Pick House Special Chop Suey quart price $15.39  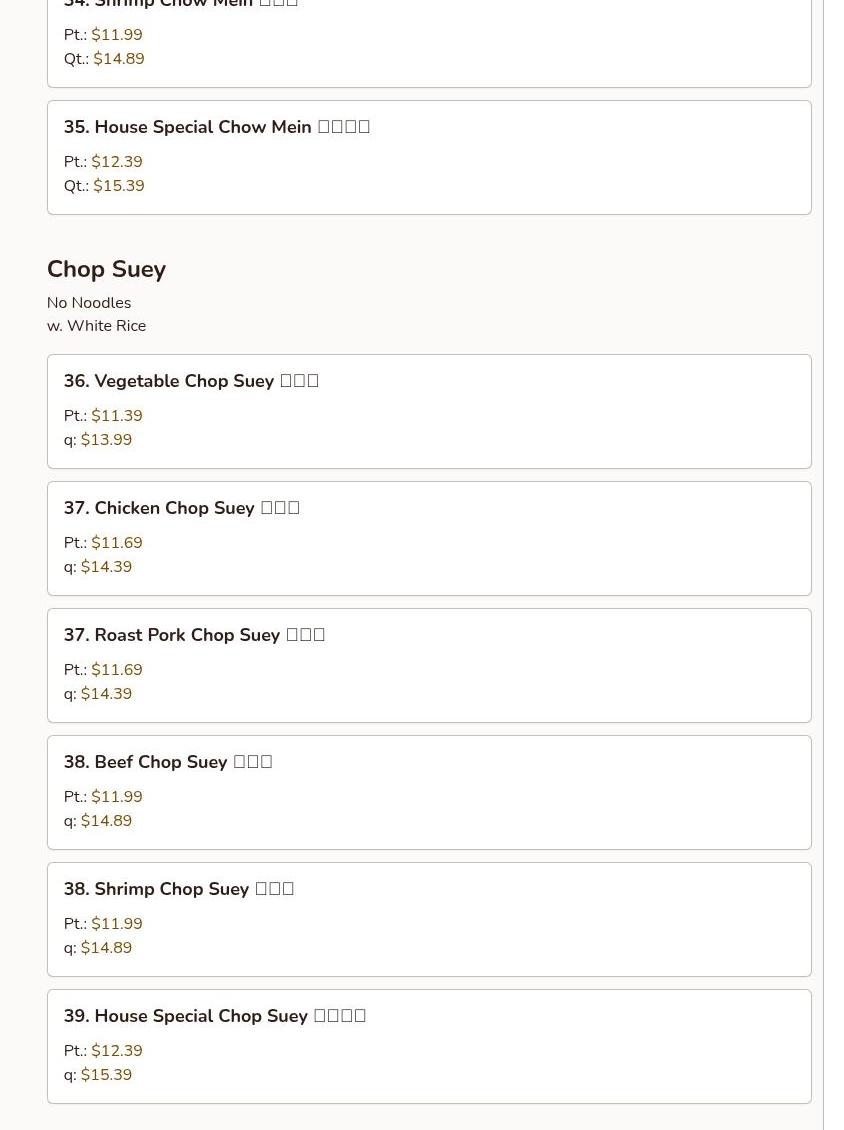click(106, 1075)
